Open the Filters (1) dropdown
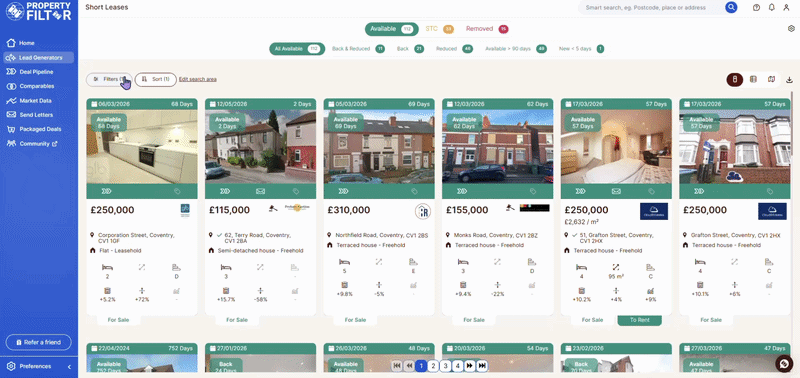This screenshot has width=800, height=378. click(109, 80)
